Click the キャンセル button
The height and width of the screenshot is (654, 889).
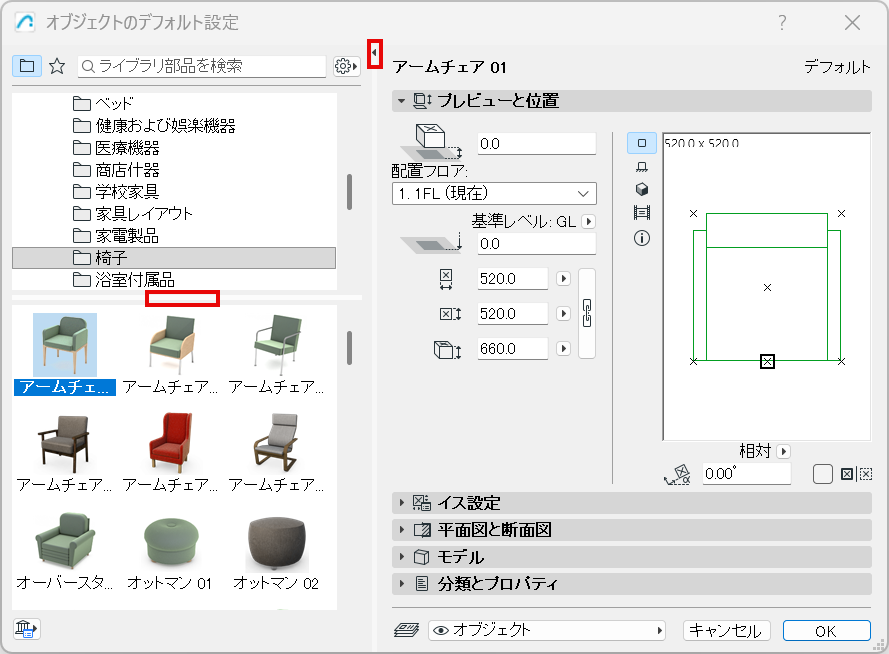(726, 630)
